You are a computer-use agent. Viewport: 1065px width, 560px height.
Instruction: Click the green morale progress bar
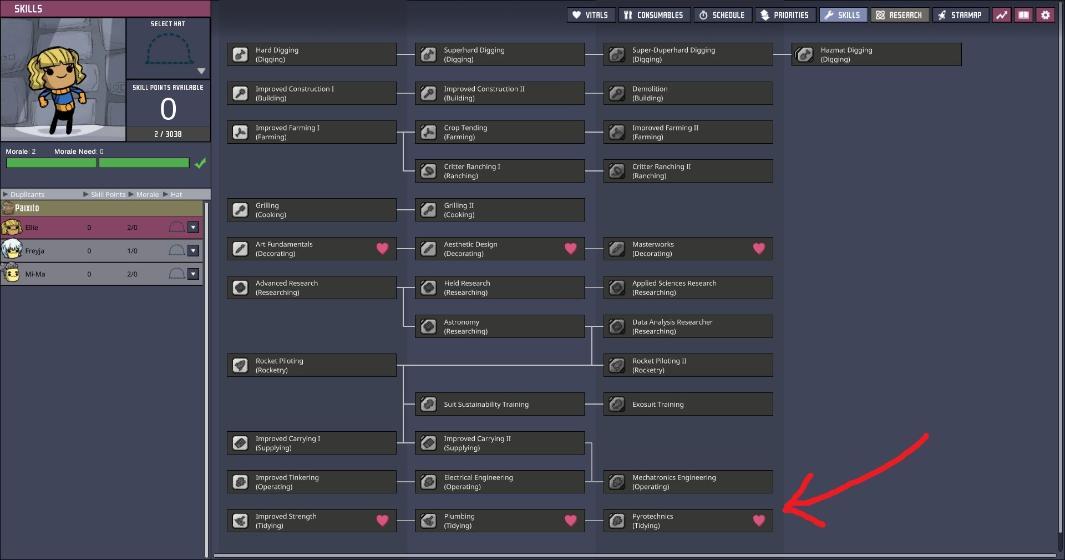coord(98,162)
